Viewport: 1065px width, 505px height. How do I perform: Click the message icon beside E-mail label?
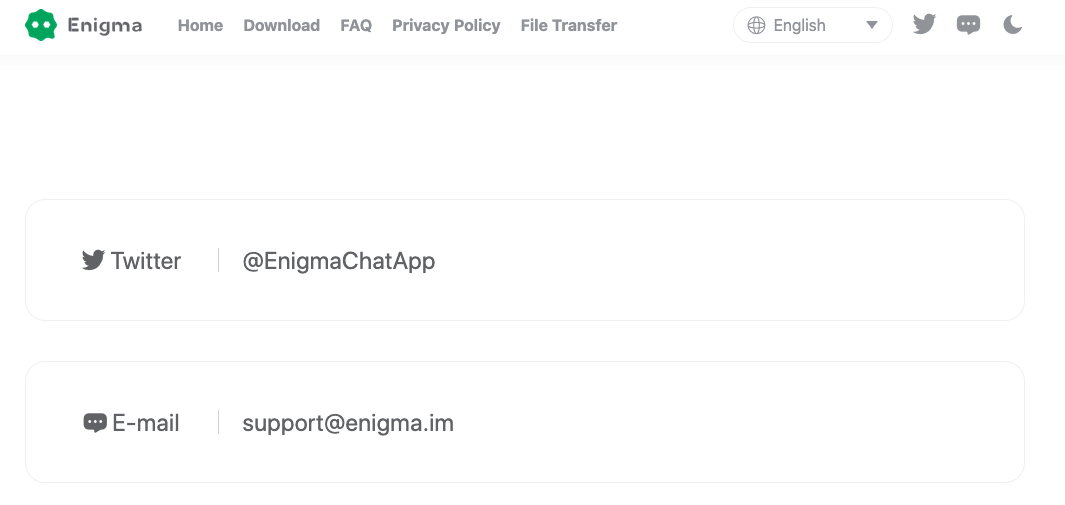click(95, 423)
